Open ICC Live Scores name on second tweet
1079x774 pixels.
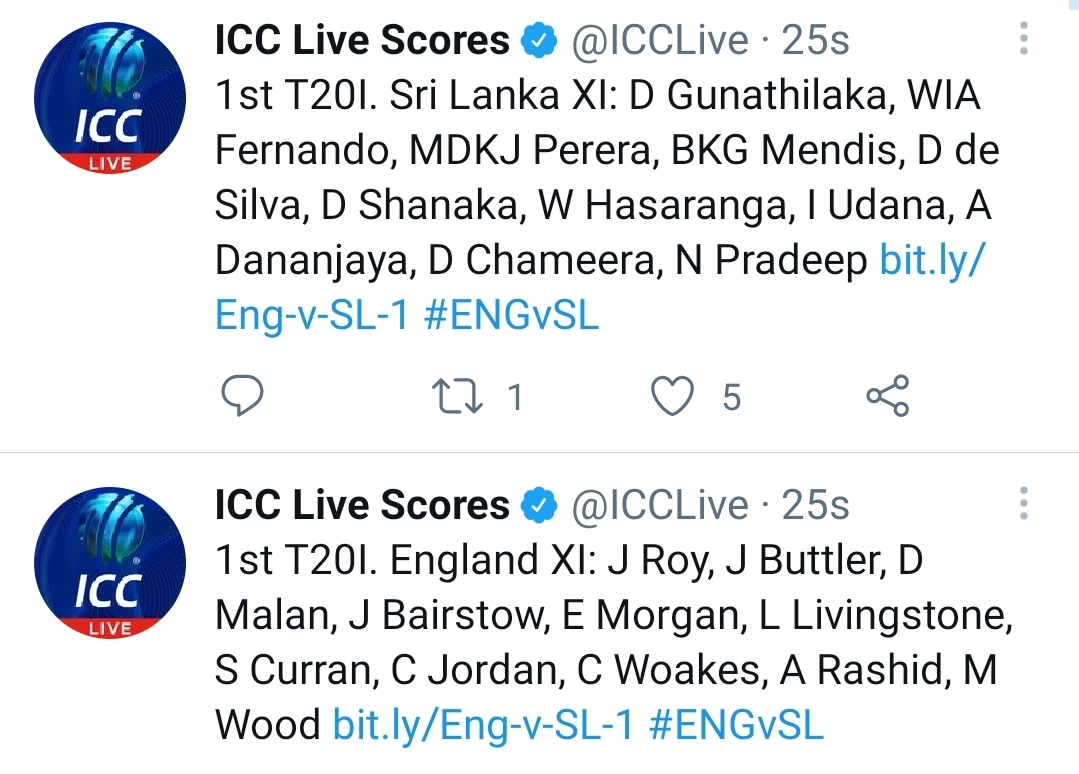coord(362,505)
